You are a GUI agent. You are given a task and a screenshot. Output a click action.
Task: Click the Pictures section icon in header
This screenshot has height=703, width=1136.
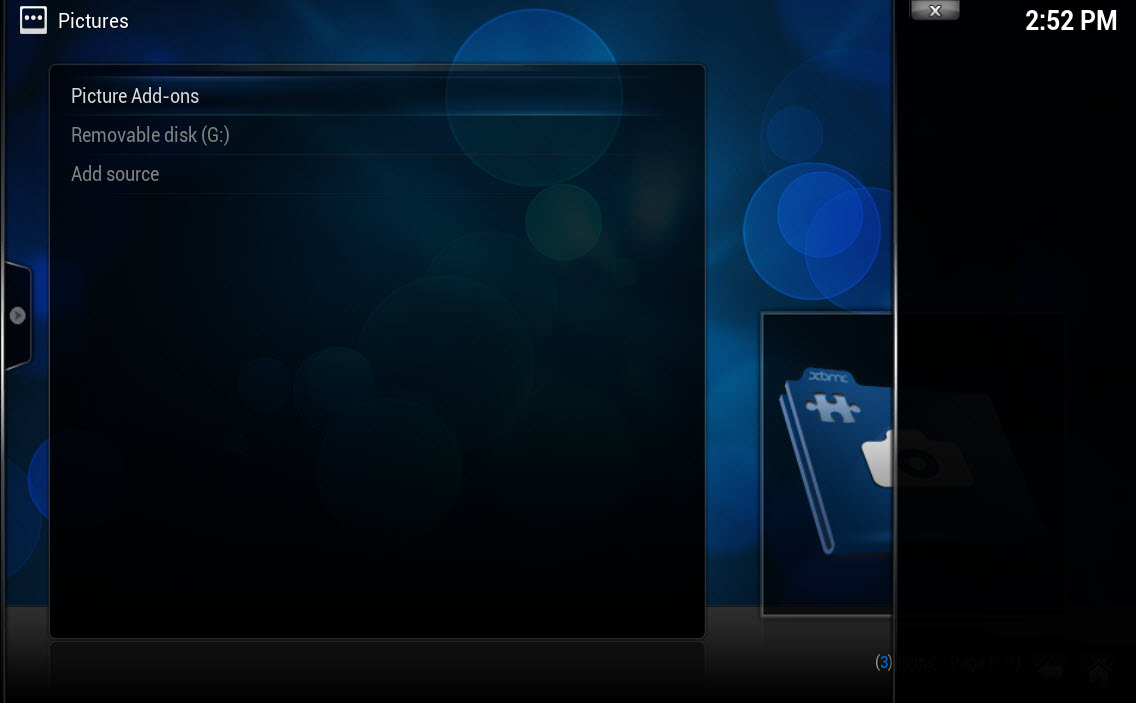pyautogui.click(x=33, y=20)
